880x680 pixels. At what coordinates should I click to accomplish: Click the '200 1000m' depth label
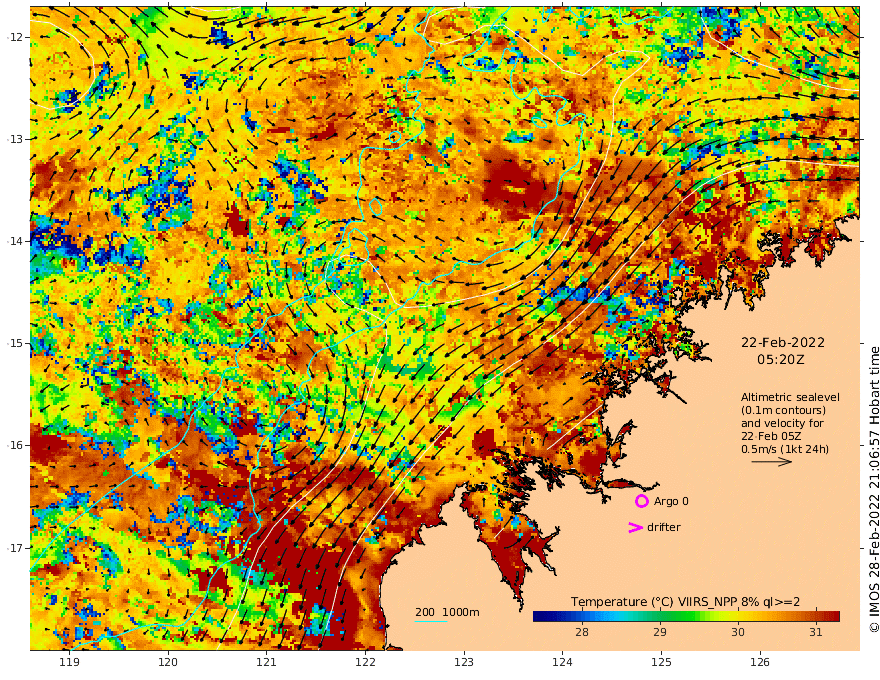(x=447, y=612)
